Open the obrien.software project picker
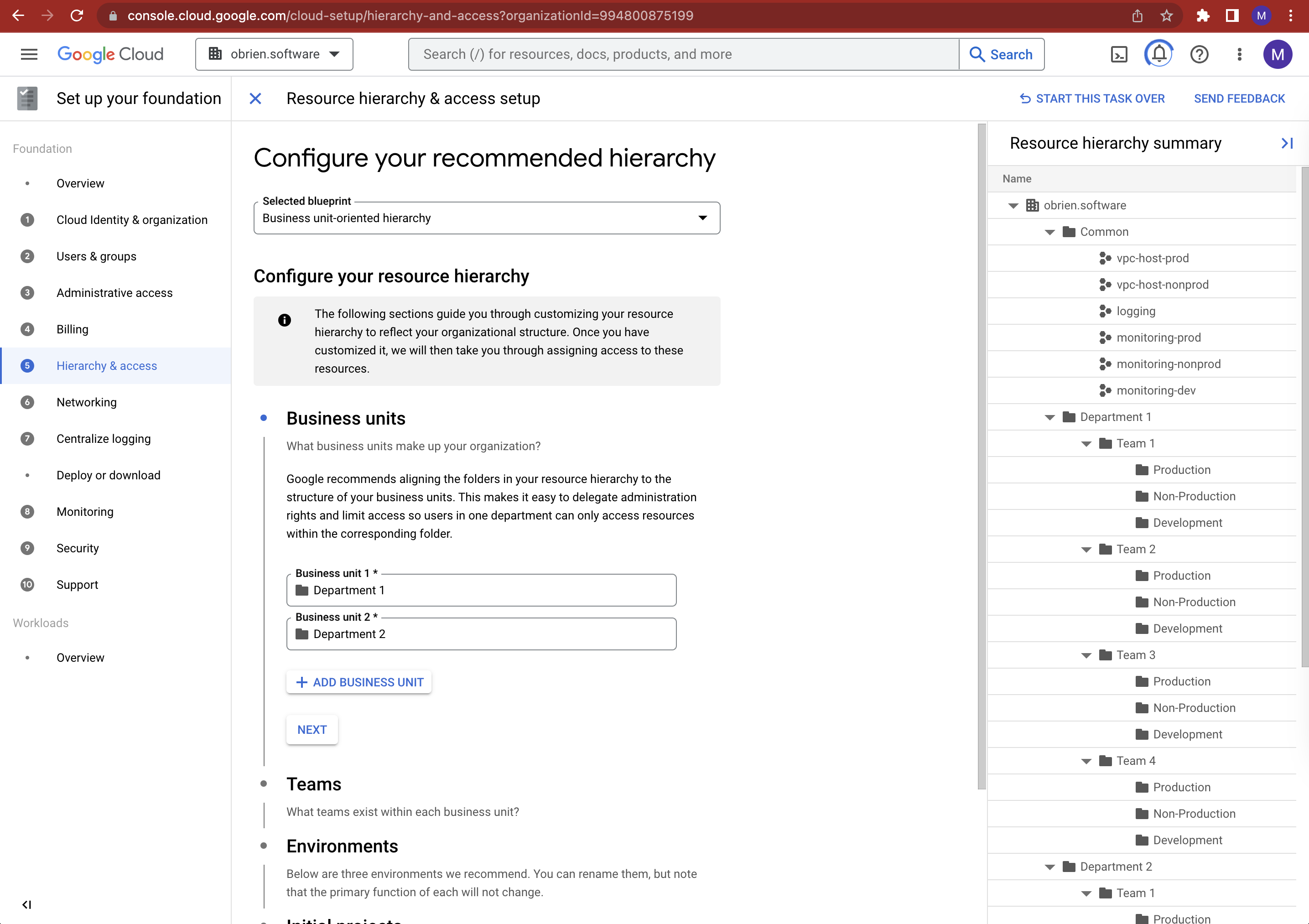This screenshot has height=924, width=1309. click(x=274, y=53)
